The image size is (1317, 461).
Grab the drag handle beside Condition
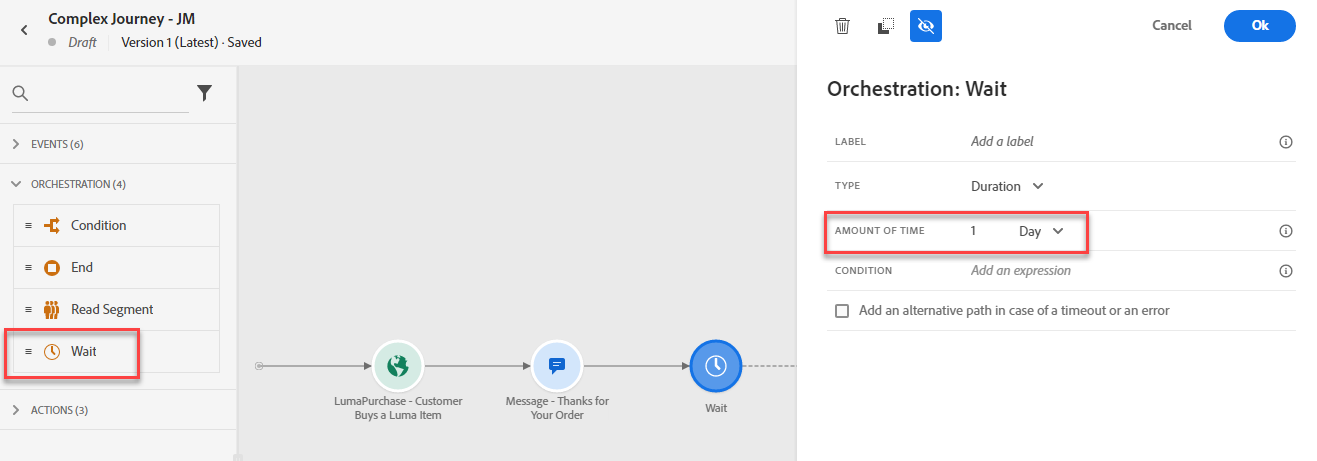point(29,225)
